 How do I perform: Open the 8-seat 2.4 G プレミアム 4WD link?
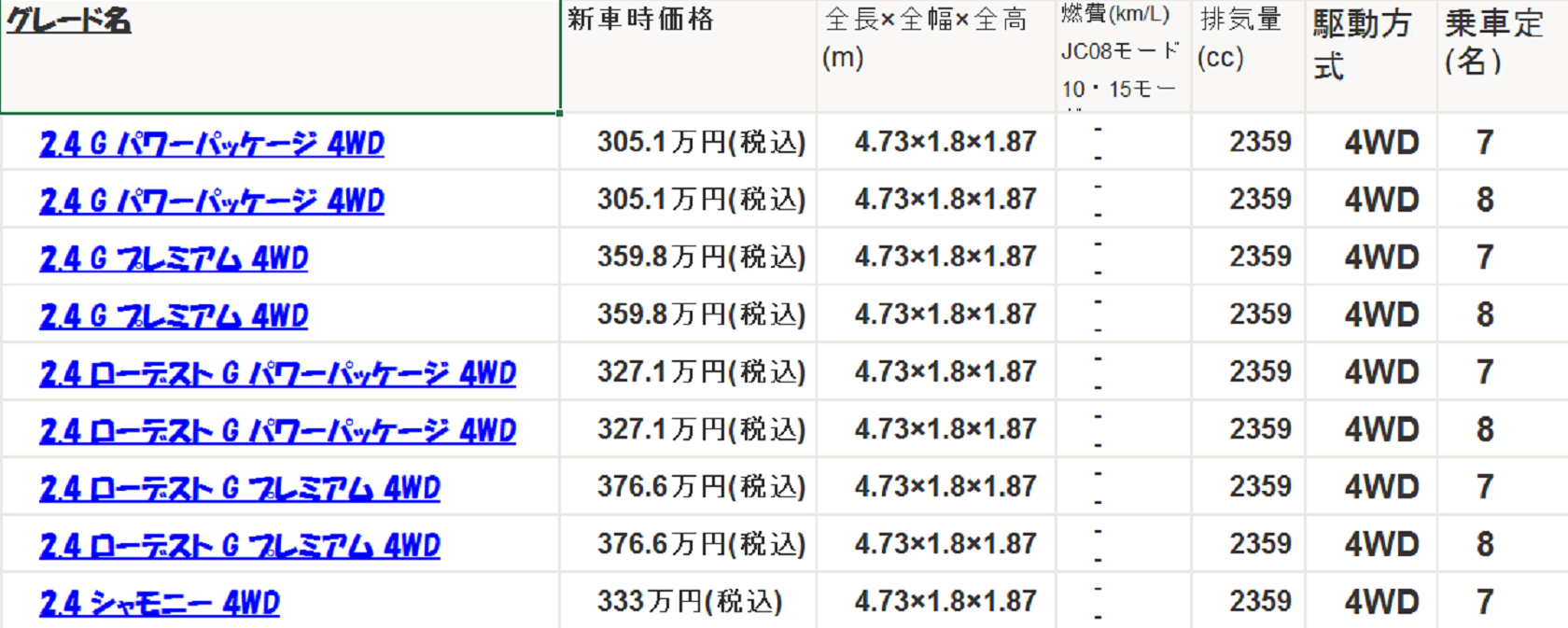[174, 316]
